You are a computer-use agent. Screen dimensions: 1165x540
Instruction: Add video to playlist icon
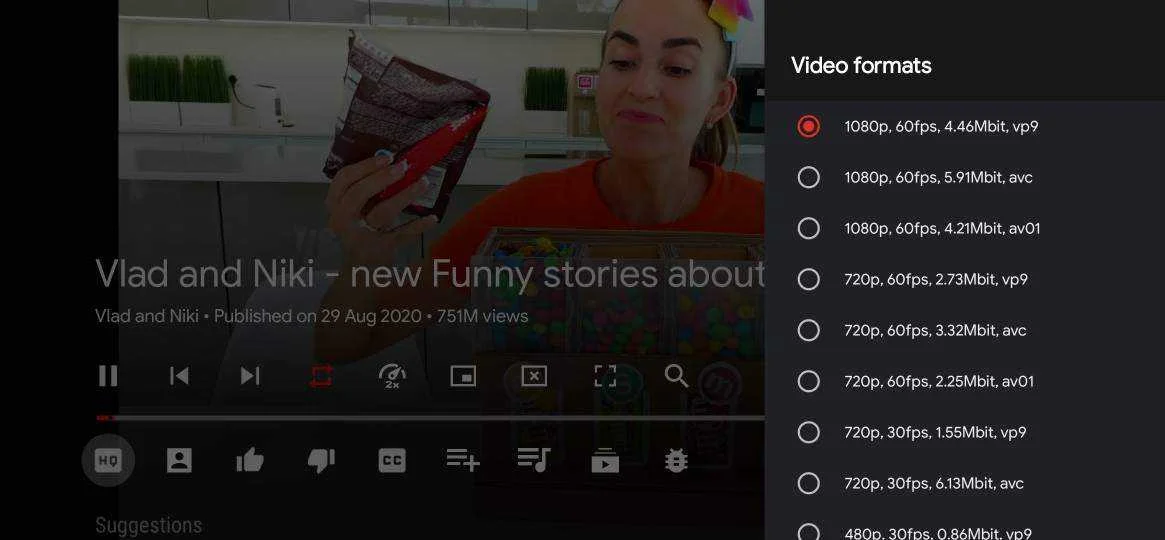[463, 461]
